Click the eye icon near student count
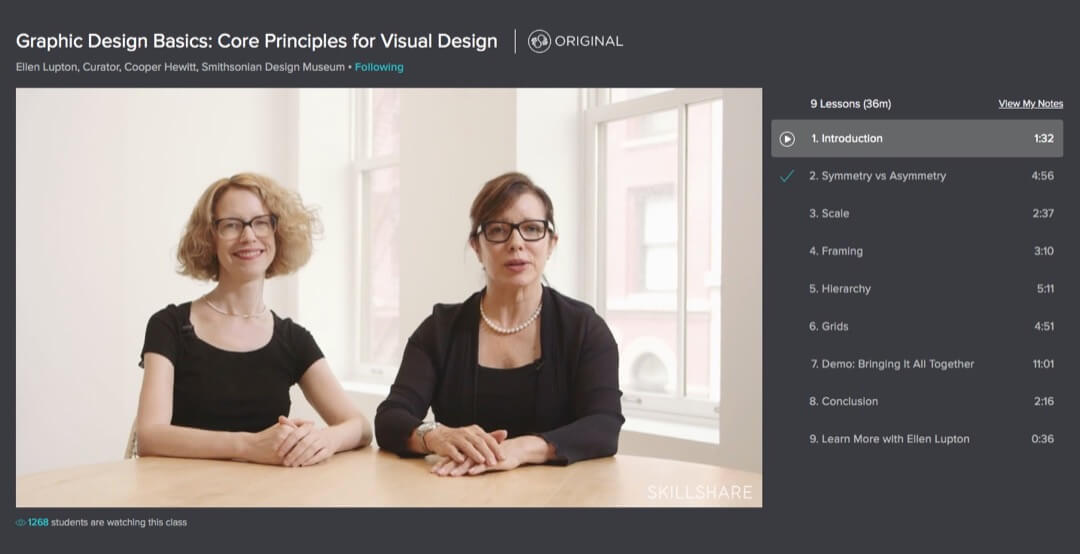The width and height of the screenshot is (1080, 554). click(21, 522)
